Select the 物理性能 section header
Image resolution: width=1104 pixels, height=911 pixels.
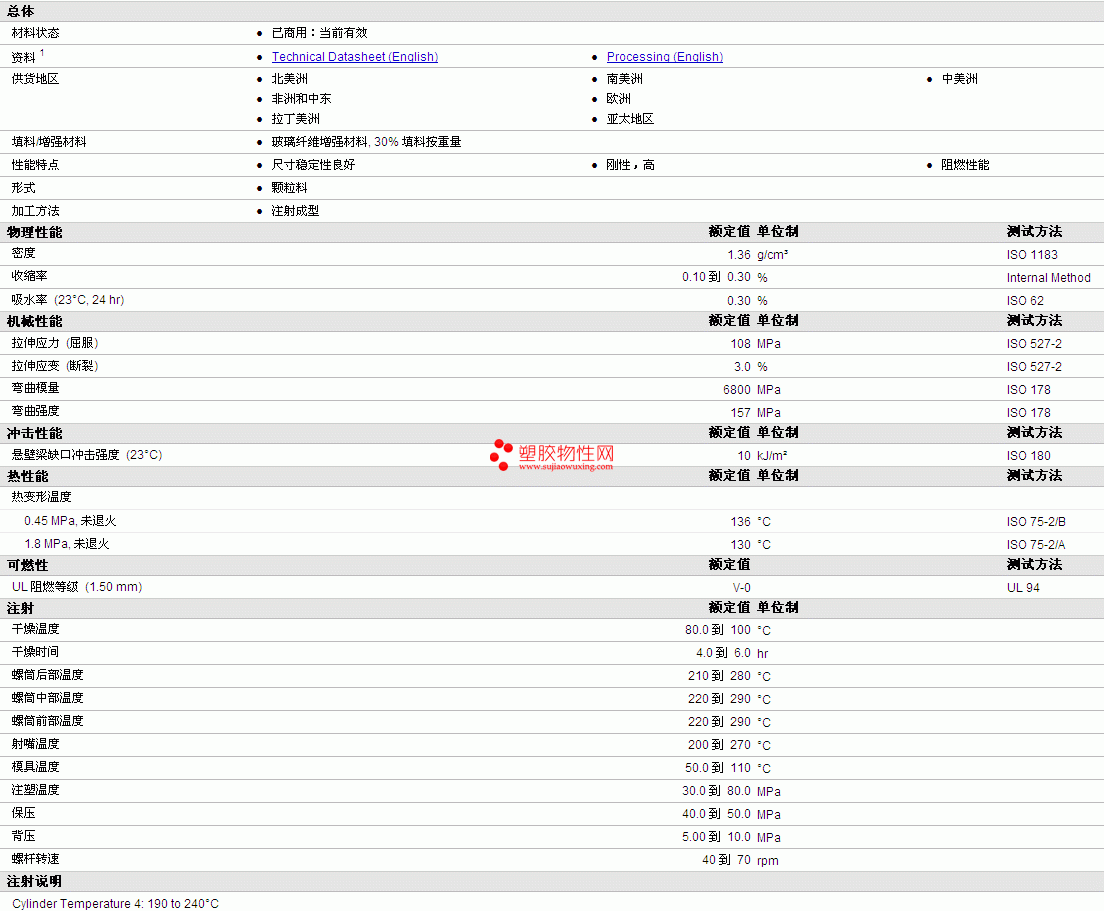tap(34, 232)
